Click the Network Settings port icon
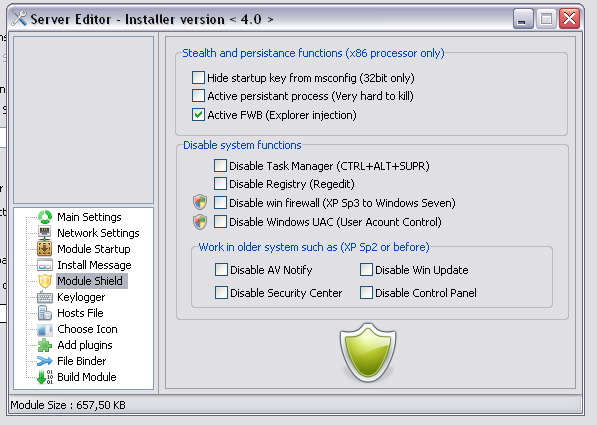Screen dimensions: 597x425 click(x=45, y=233)
